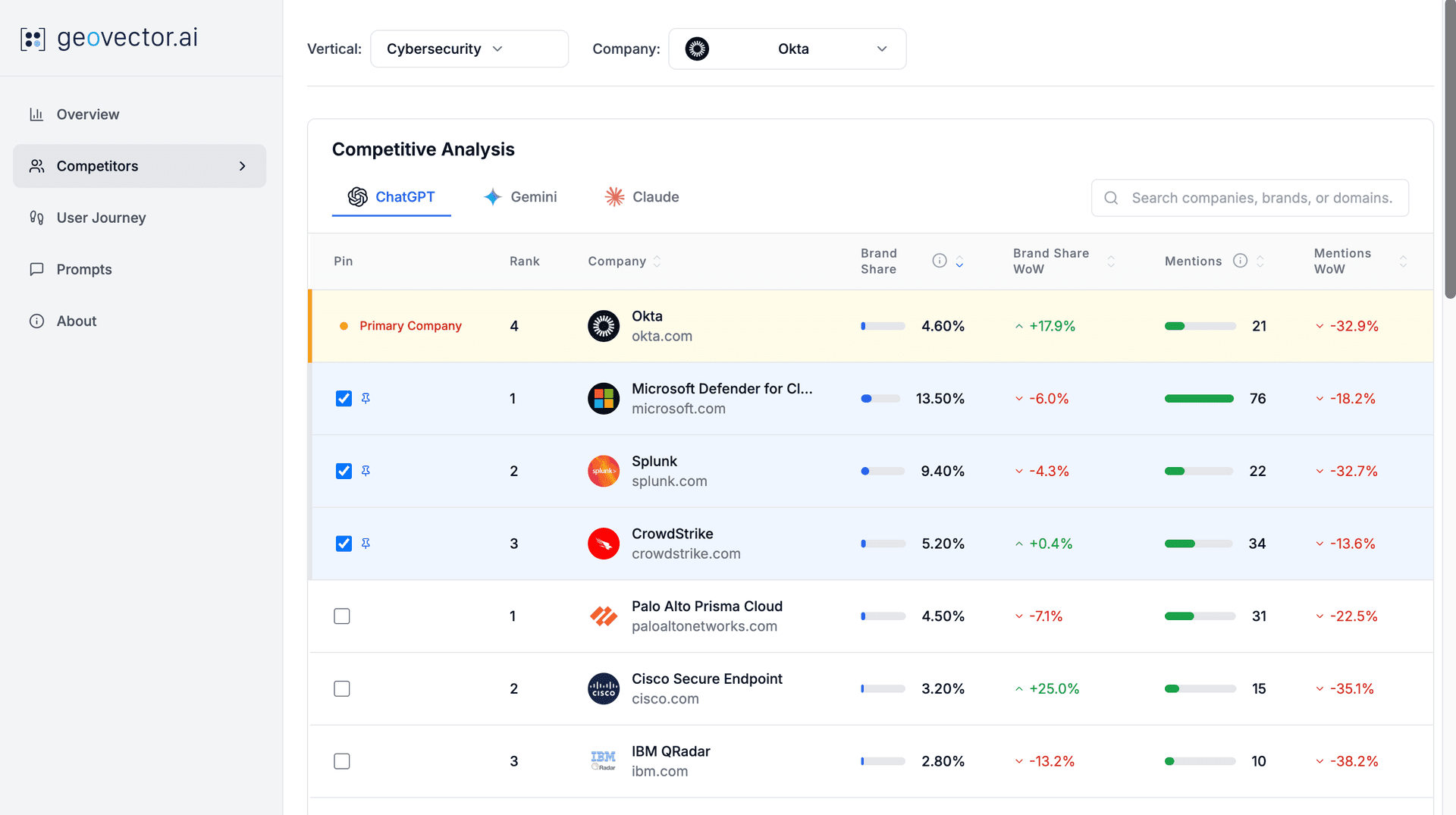
Task: Click the Okta company logo in the table
Action: (x=603, y=326)
